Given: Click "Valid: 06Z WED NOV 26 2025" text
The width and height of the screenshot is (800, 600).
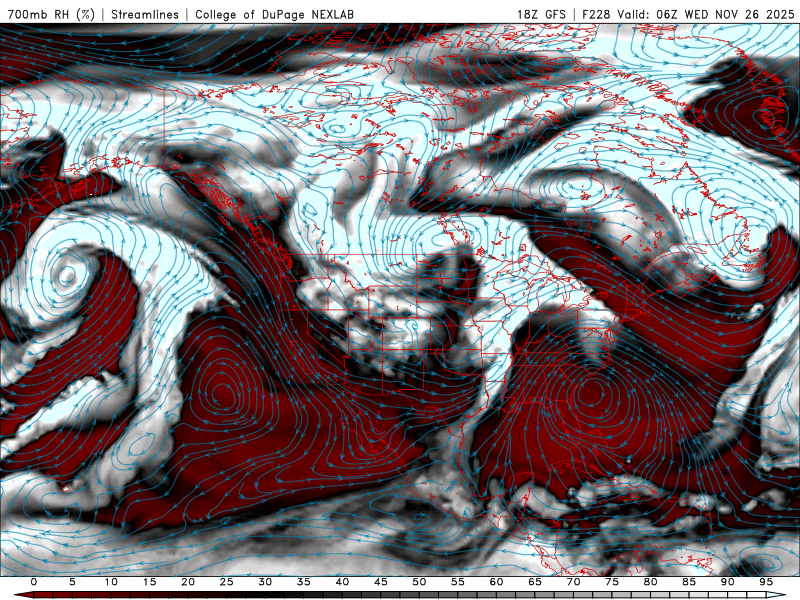Looking at the screenshot, I should pyautogui.click(x=706, y=14).
